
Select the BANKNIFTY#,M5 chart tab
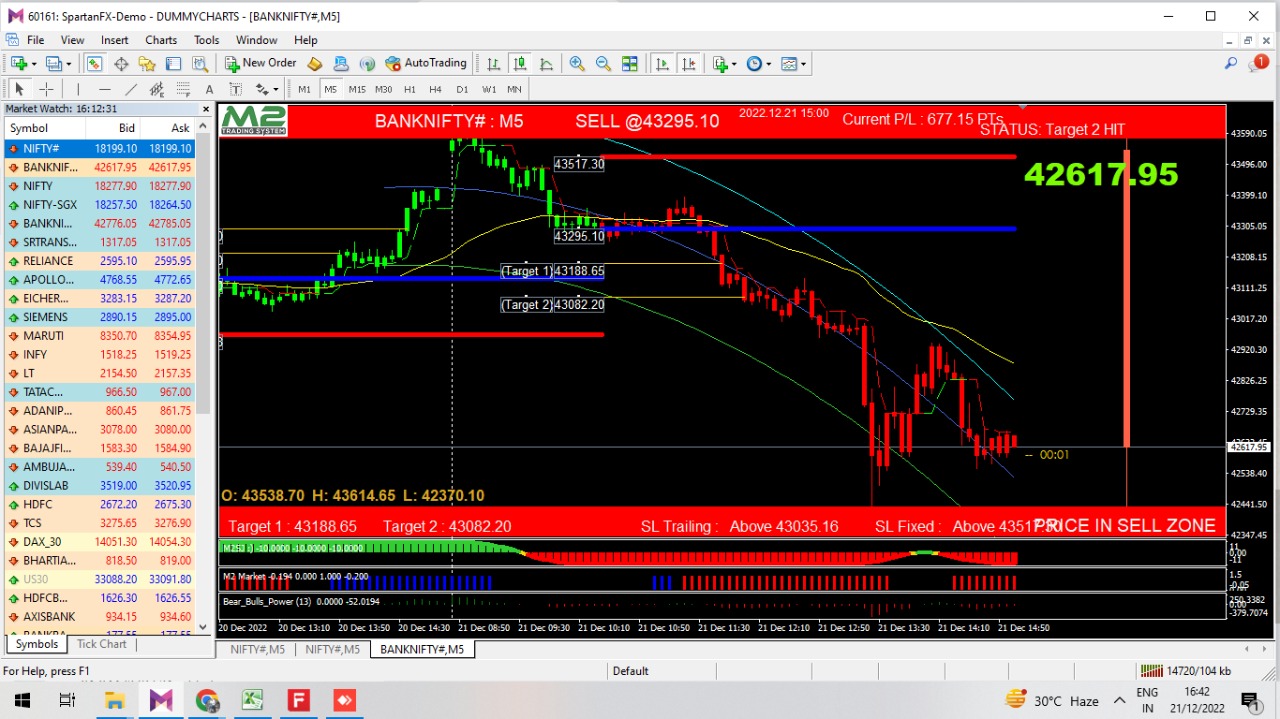[x=422, y=649]
